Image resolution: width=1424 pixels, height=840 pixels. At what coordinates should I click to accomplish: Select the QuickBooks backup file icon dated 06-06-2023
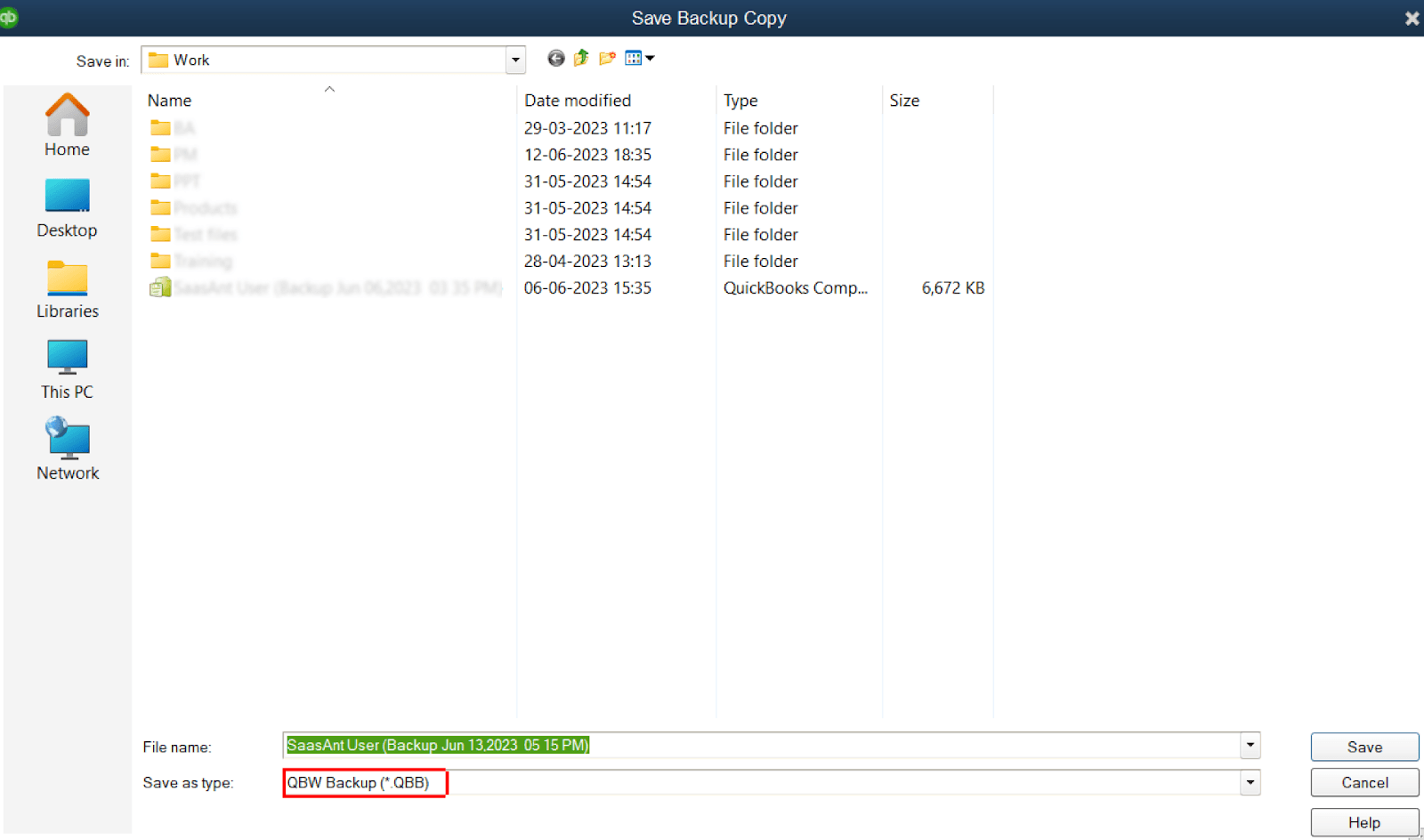point(160,287)
